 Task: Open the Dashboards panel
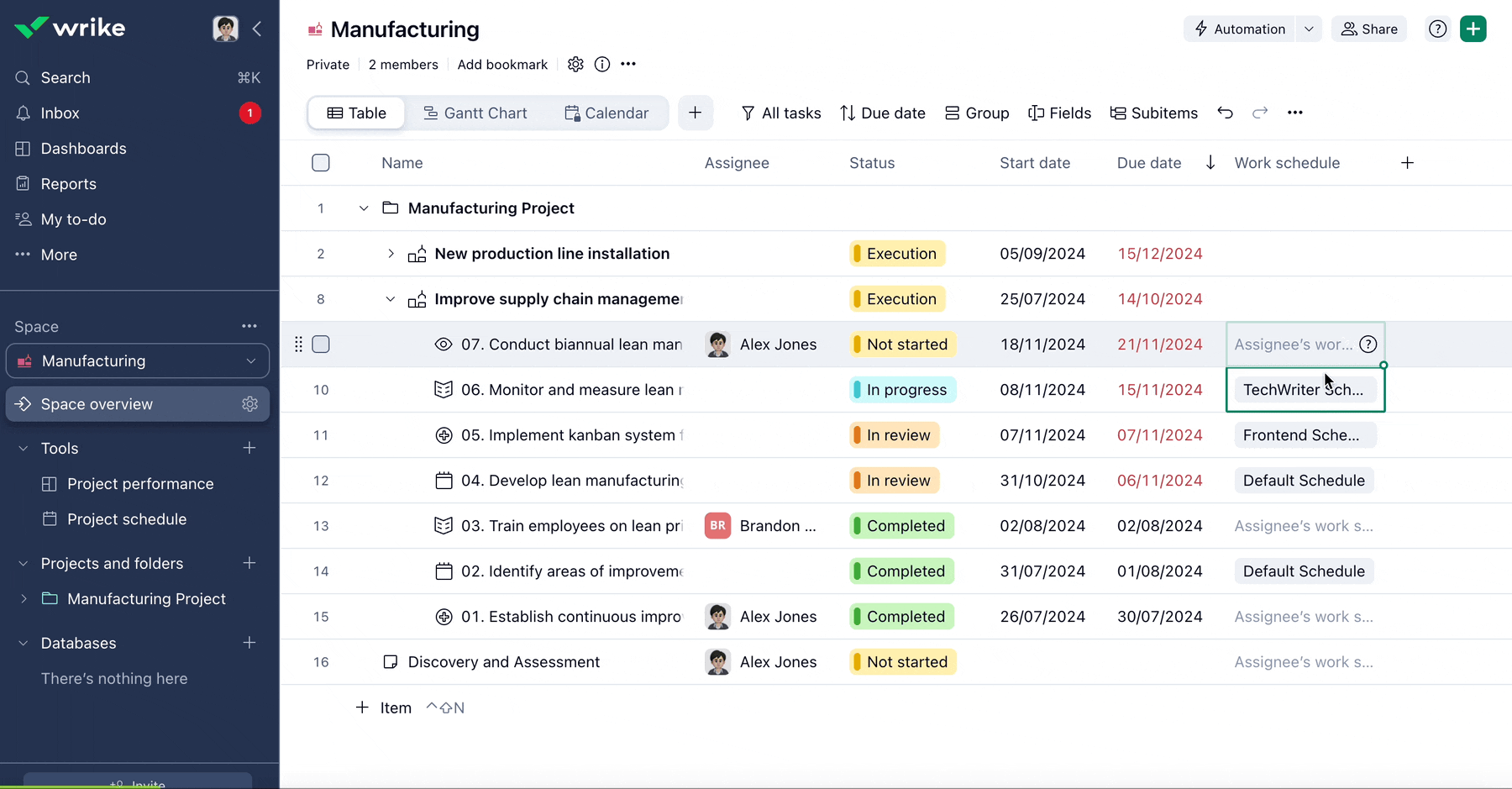pyautogui.click(x=84, y=148)
